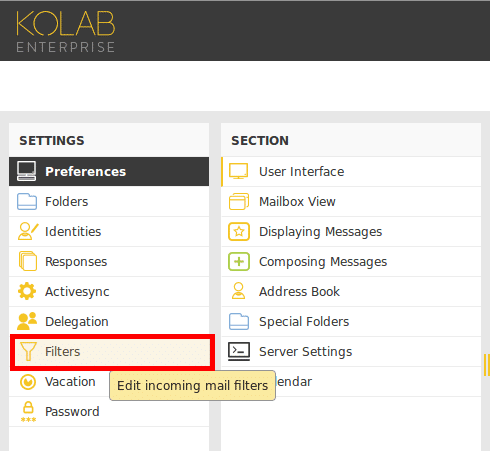This screenshot has height=451, width=490.
Task: Click the yellow splitter handle at the right edge
Action: [x=486, y=365]
